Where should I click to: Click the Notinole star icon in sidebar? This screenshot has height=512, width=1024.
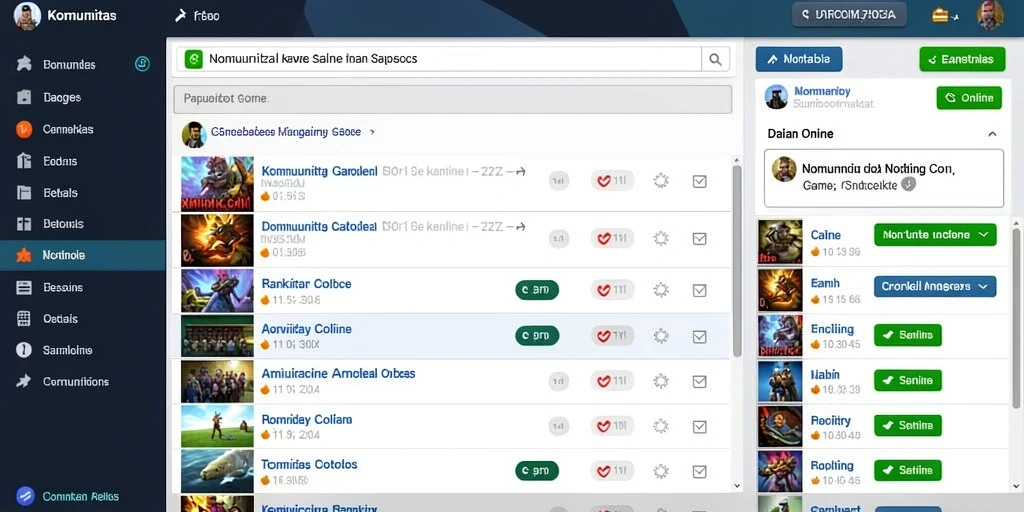(x=24, y=255)
